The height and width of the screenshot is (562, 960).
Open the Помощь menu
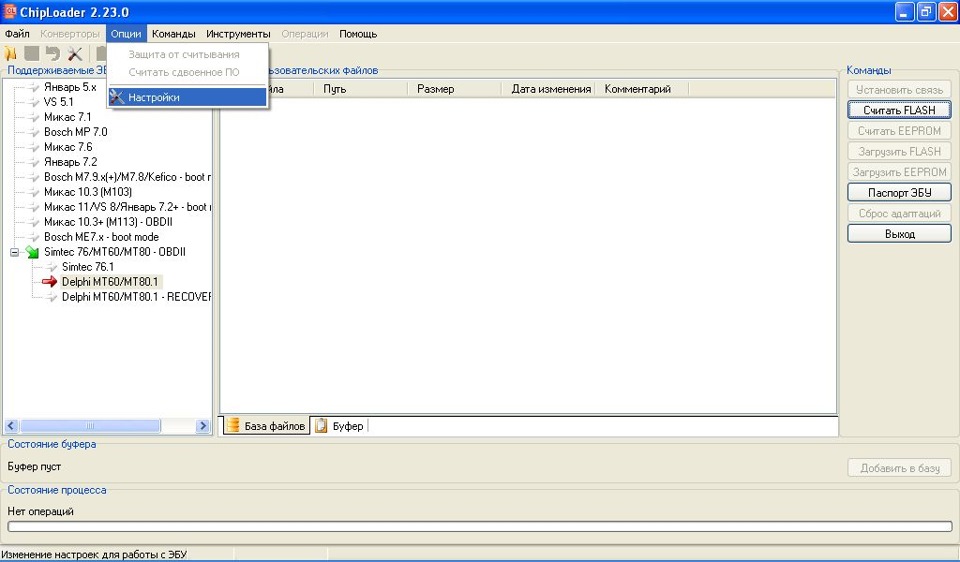tap(358, 34)
